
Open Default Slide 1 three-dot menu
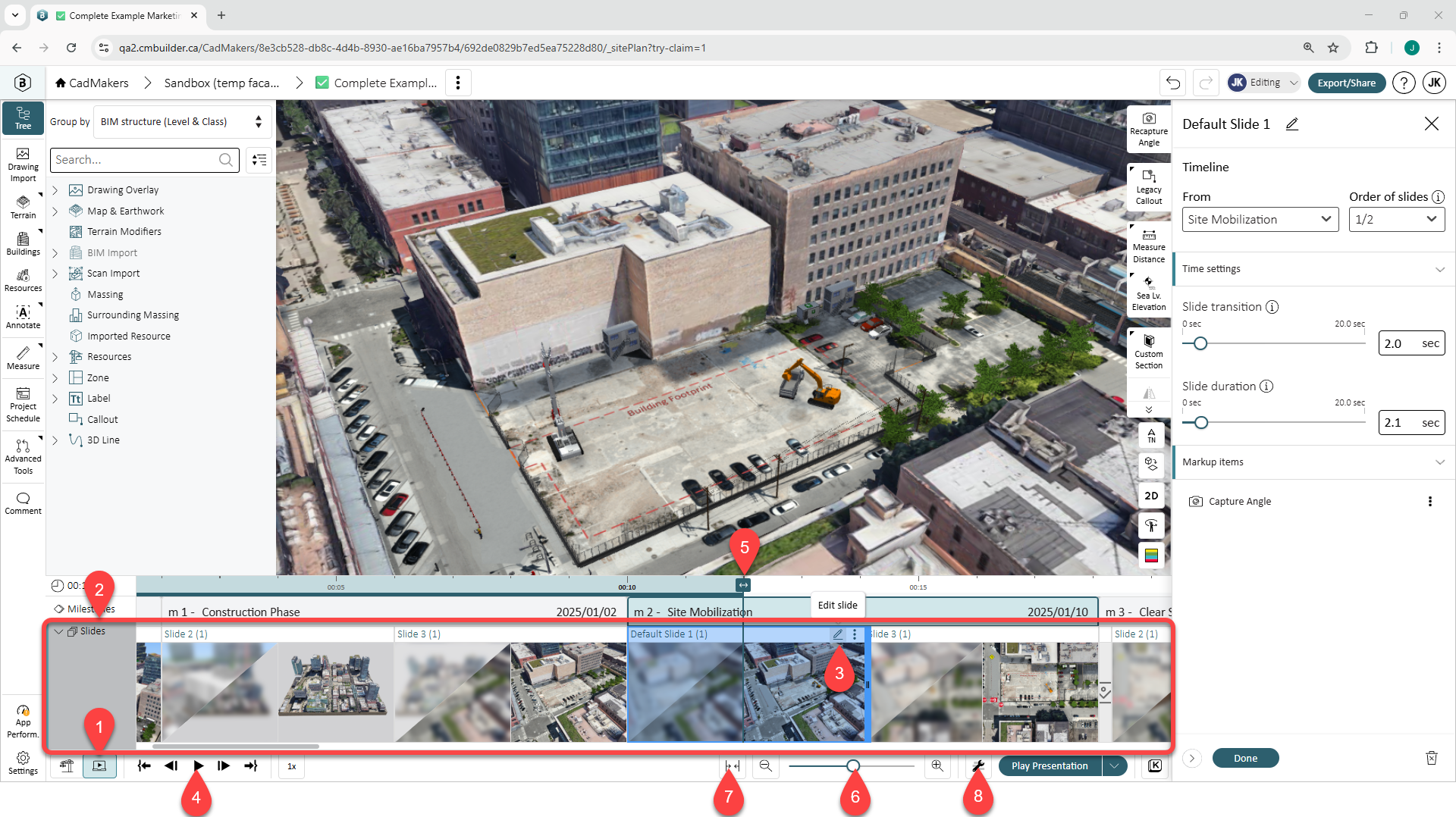click(x=855, y=634)
